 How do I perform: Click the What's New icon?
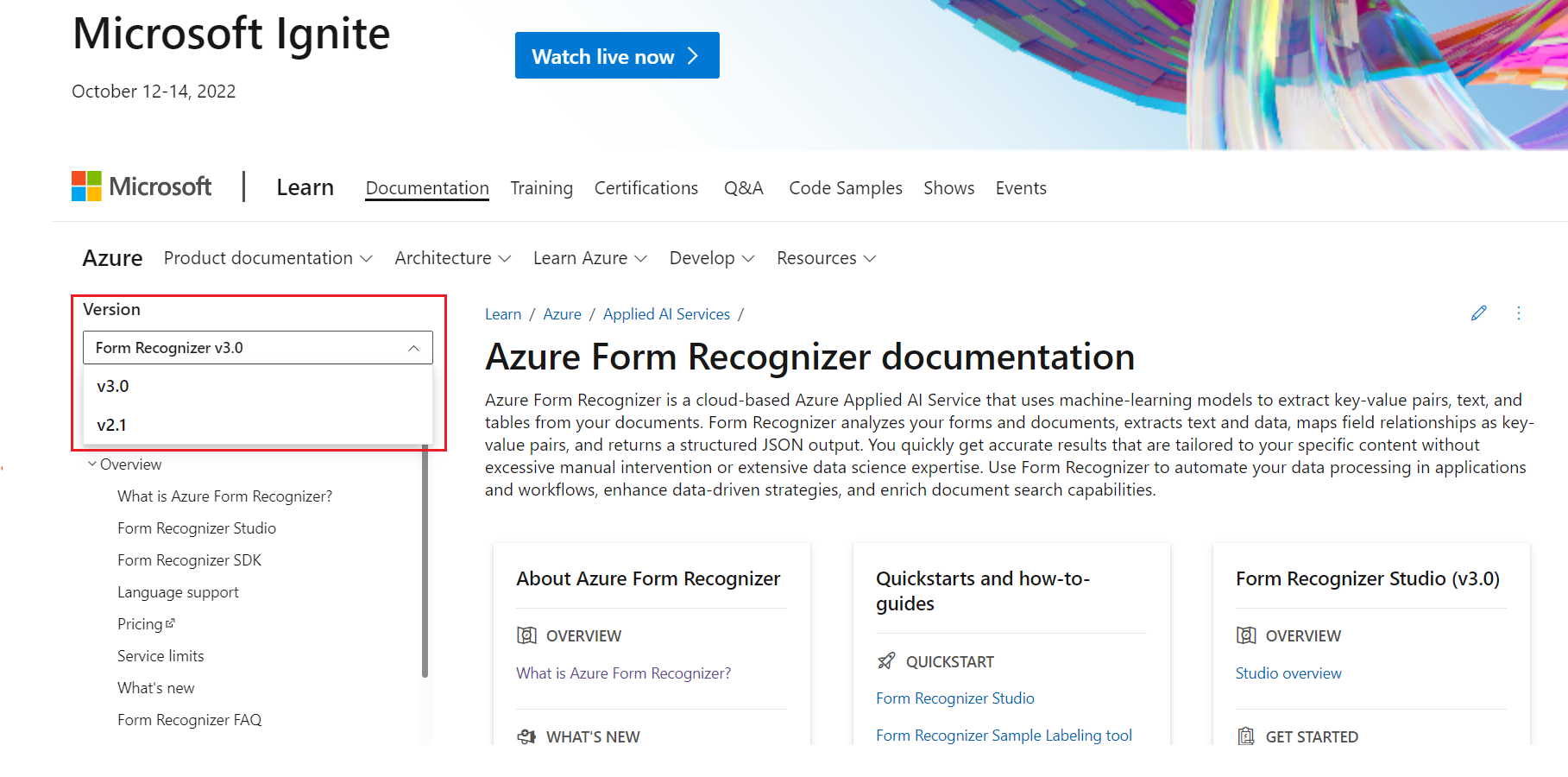point(526,736)
